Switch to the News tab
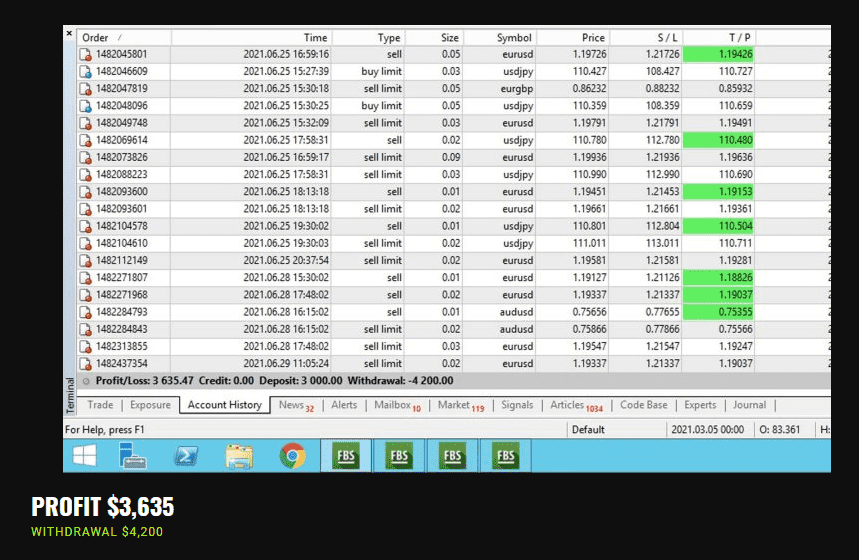 coord(296,405)
